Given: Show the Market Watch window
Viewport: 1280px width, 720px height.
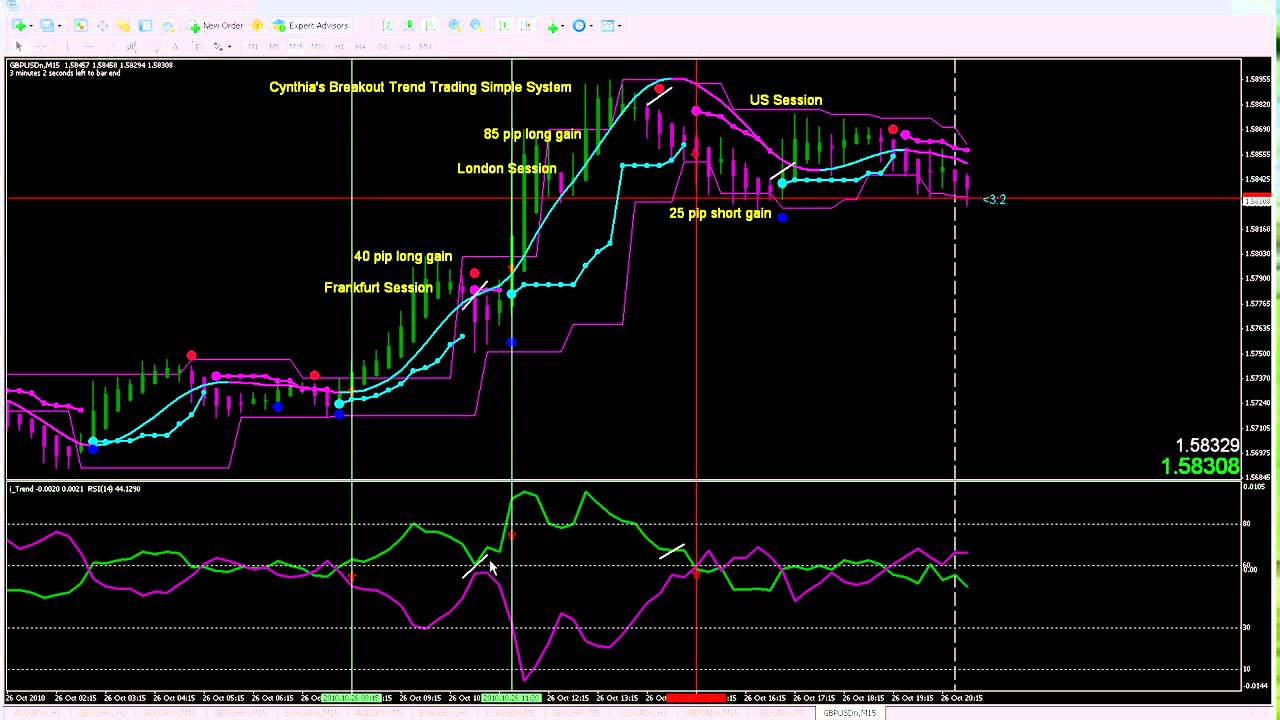Looking at the screenshot, I should [80, 25].
